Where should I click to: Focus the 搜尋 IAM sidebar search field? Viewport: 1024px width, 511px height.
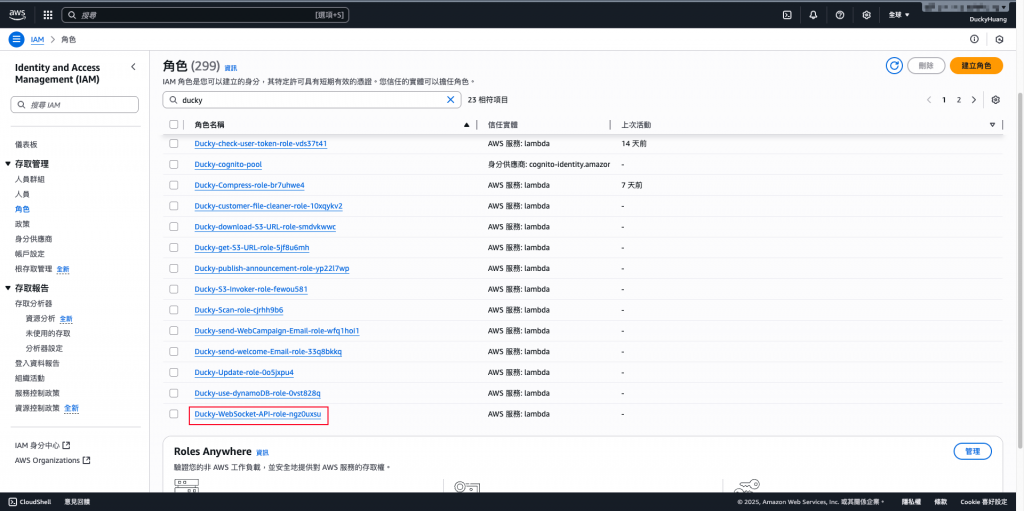coord(74,105)
